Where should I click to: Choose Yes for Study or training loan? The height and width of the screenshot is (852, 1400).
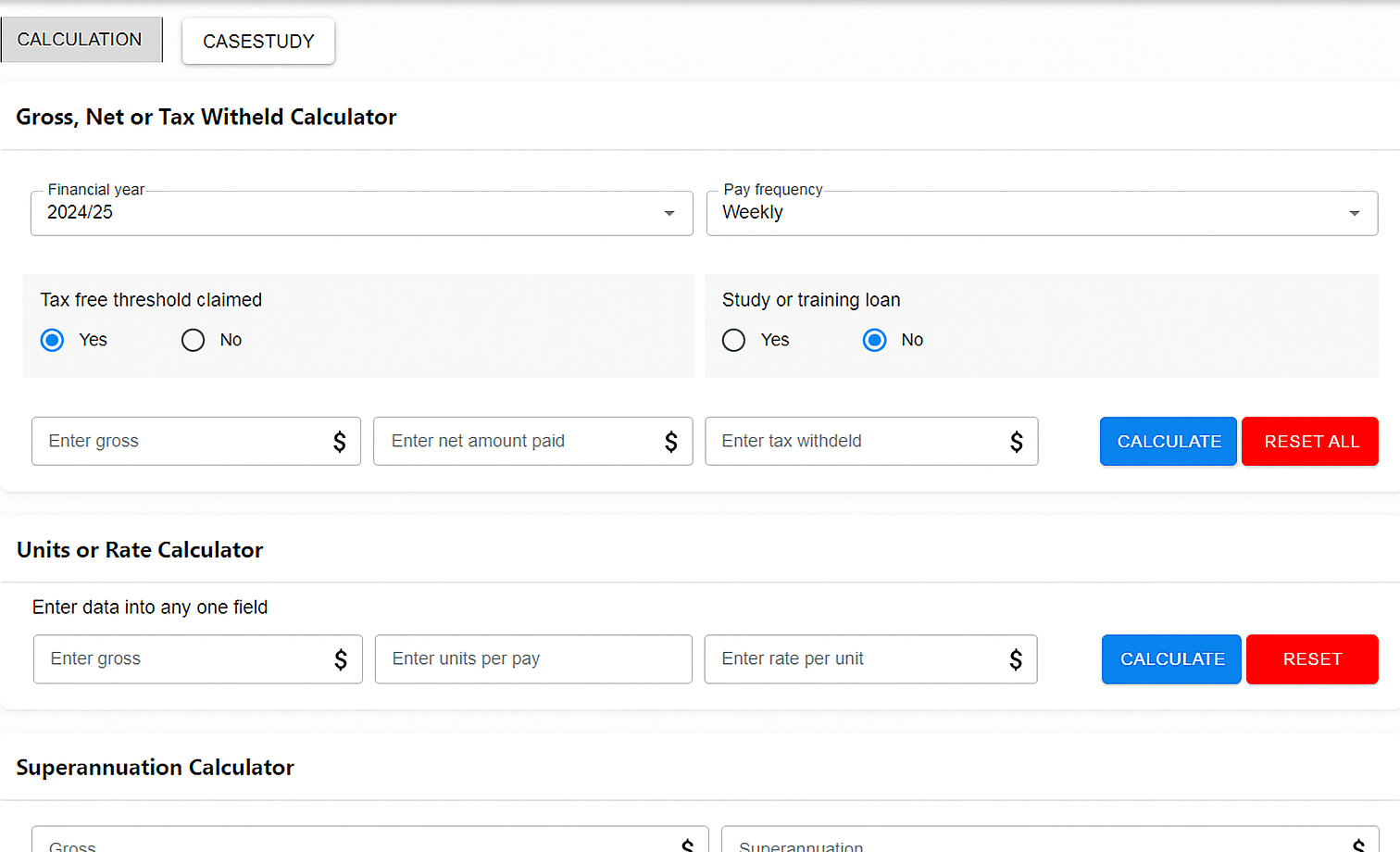point(734,340)
